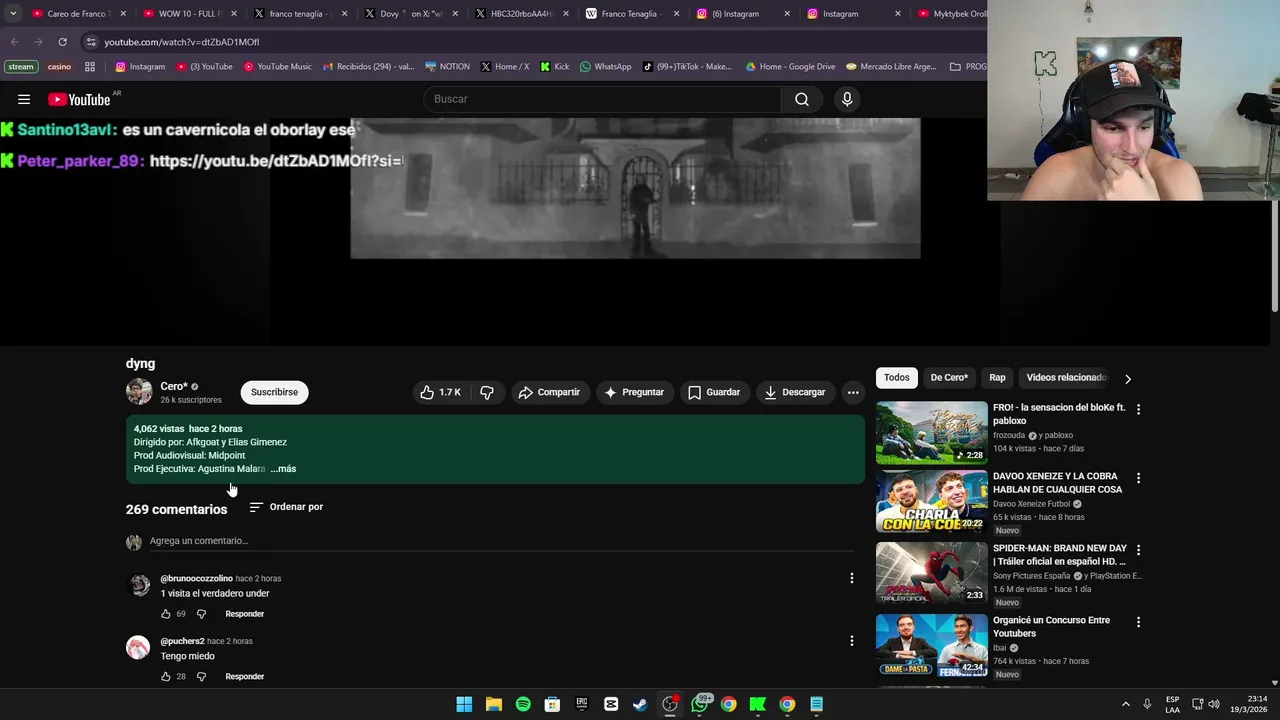
Task: Click the Suscribirse button
Action: coord(274,392)
